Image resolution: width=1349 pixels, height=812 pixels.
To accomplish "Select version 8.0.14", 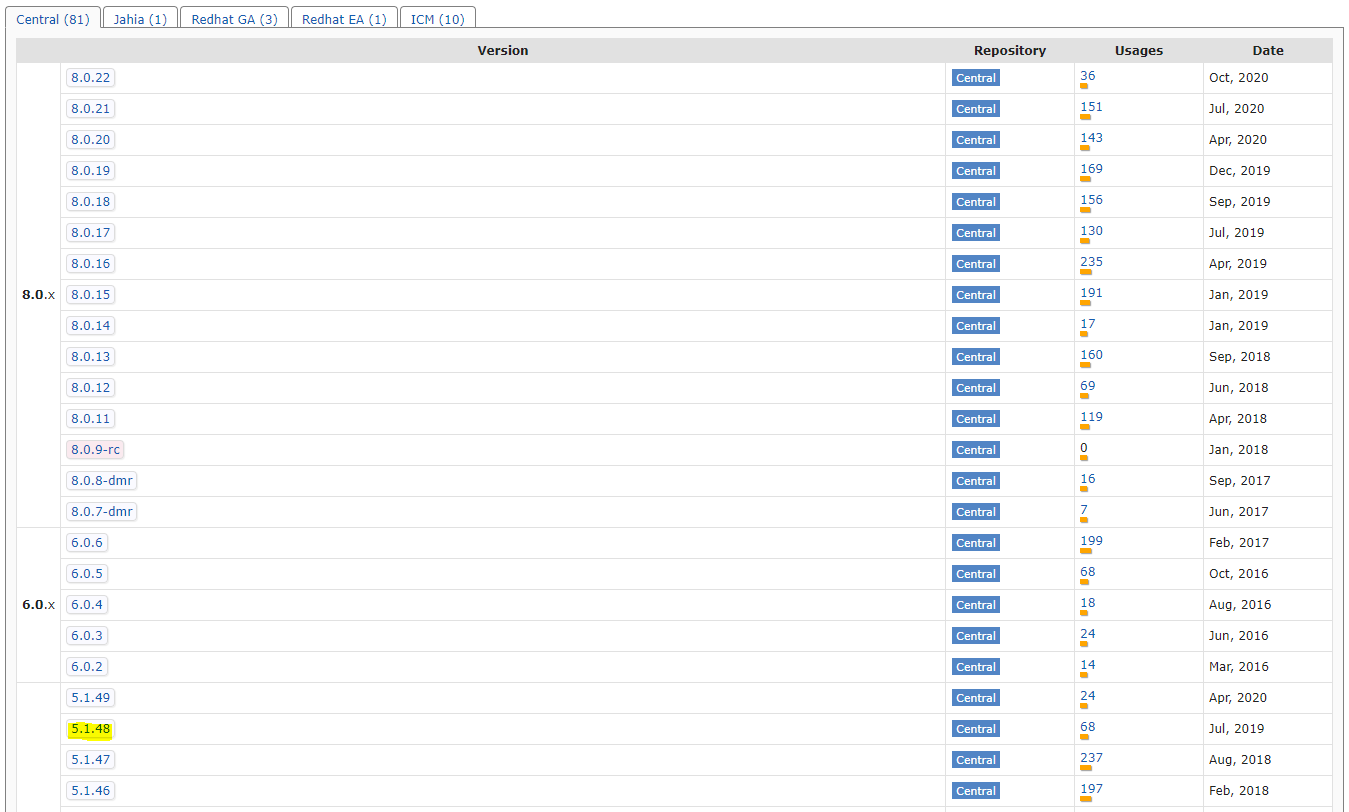I will 90,326.
